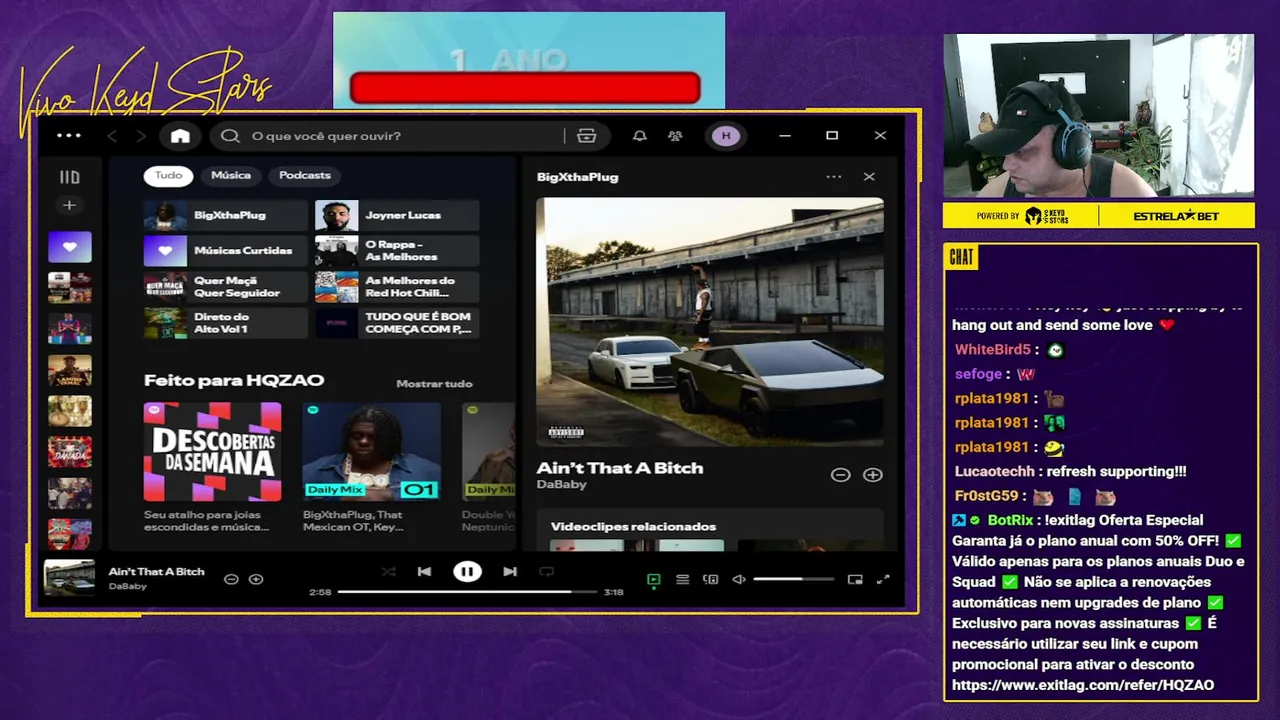Click the search magnifier icon
1280x720 pixels.
pyautogui.click(x=230, y=136)
